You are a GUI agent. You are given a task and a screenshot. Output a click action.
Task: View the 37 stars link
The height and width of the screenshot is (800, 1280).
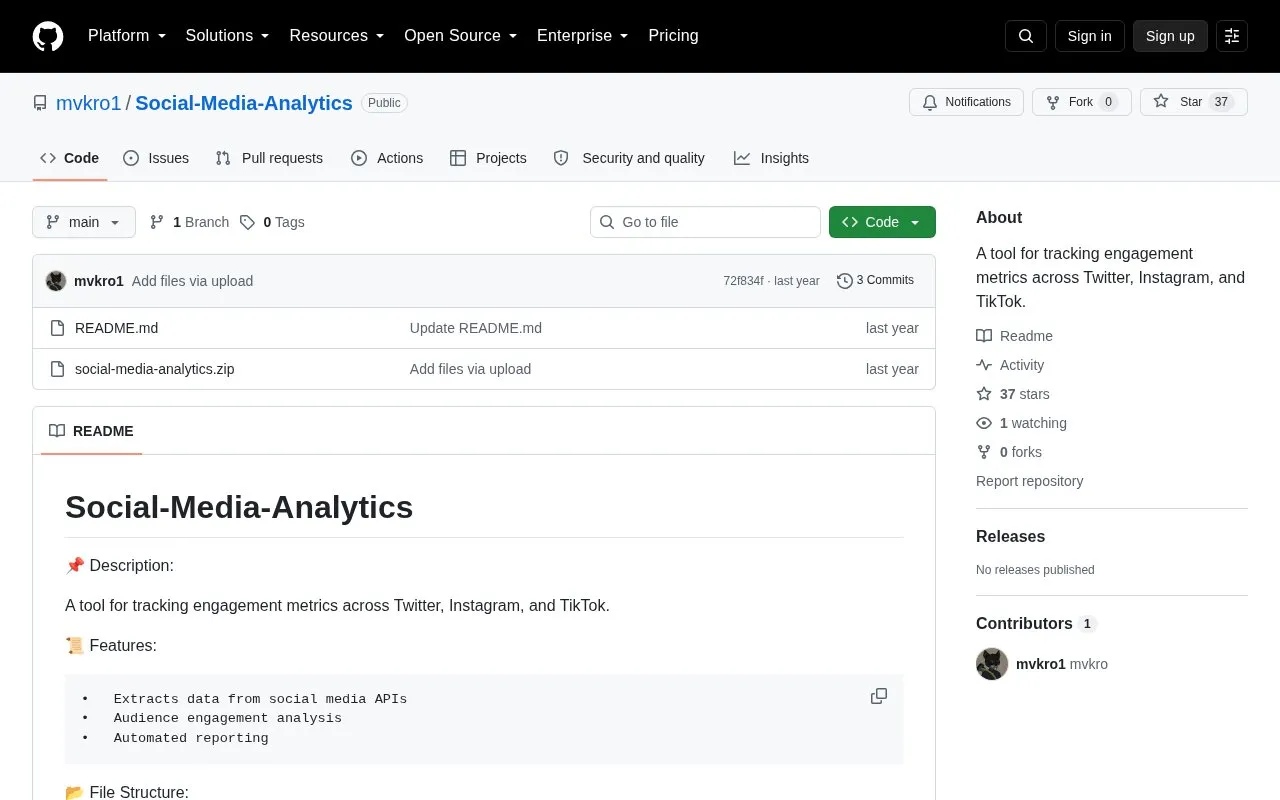(x=1013, y=394)
